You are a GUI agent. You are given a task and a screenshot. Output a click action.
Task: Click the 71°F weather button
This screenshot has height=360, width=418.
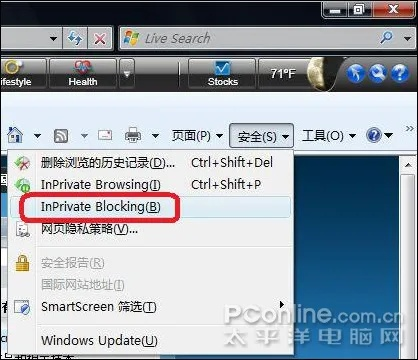pyautogui.click(x=283, y=73)
